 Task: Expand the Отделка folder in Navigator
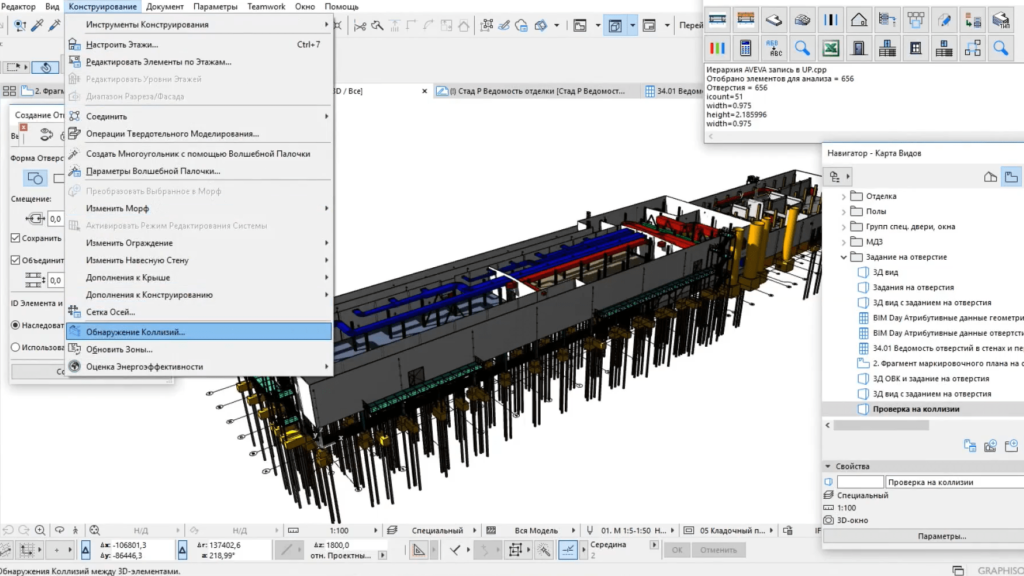point(845,196)
